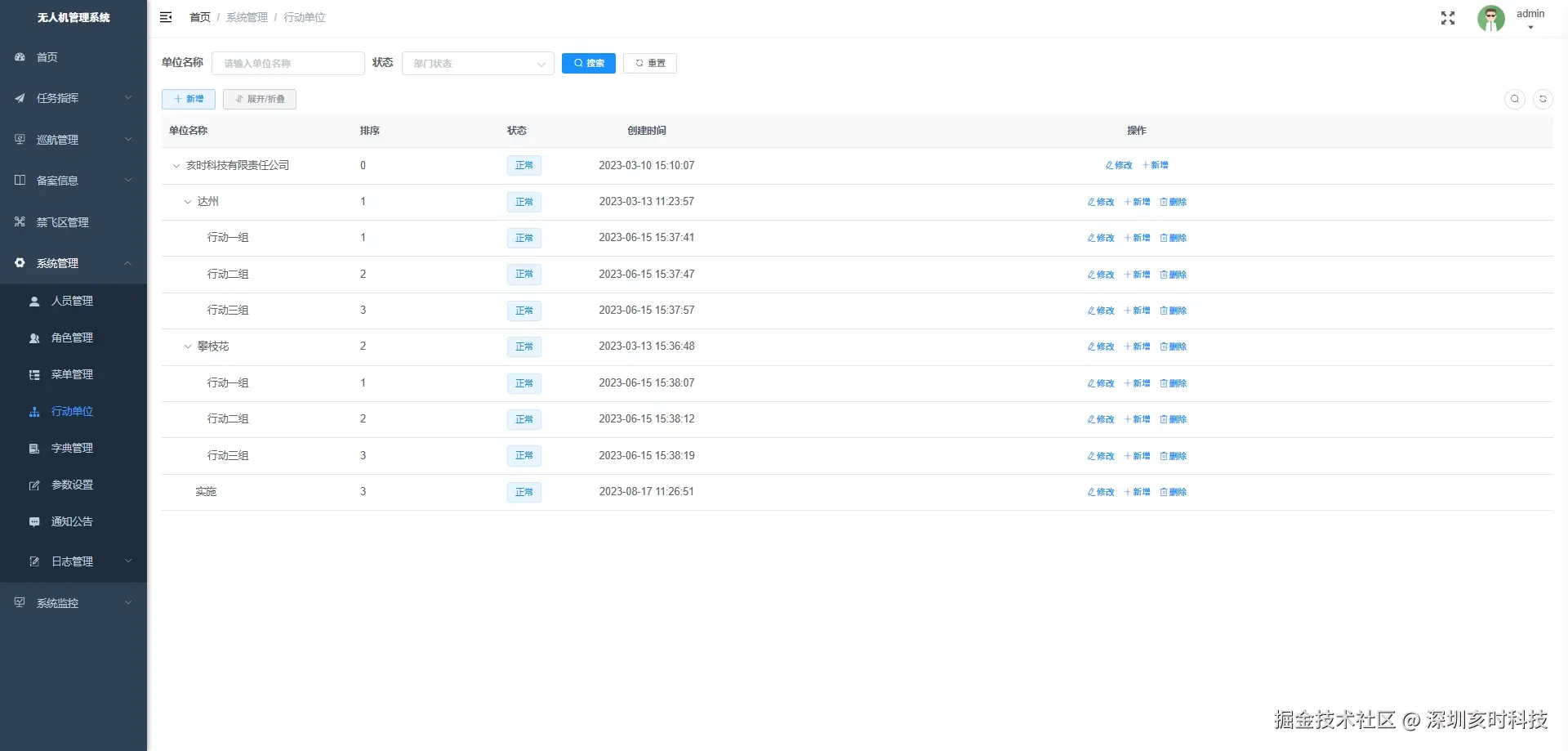Click the 展开/折叠 button
1568x751 pixels.
[x=260, y=100]
